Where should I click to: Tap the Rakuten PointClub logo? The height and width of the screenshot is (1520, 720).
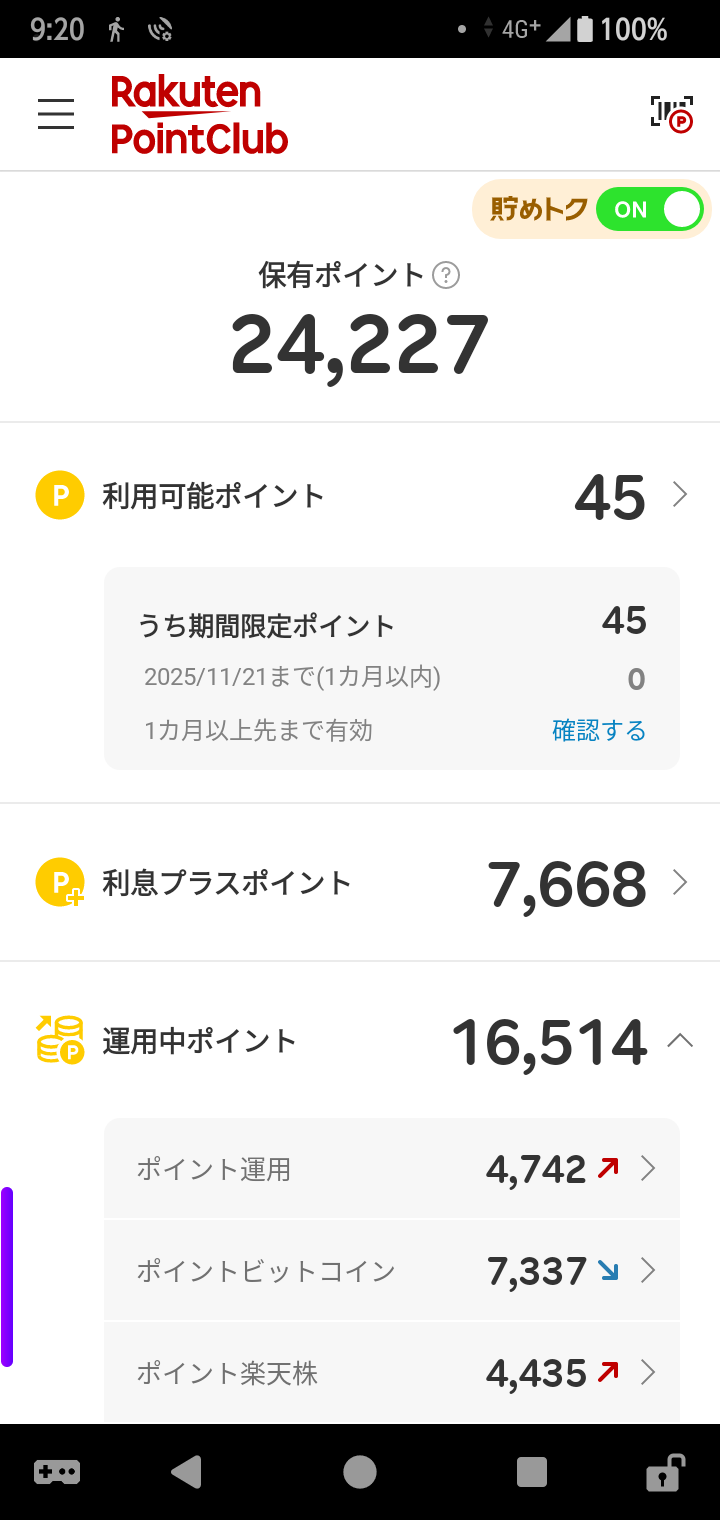point(199,115)
